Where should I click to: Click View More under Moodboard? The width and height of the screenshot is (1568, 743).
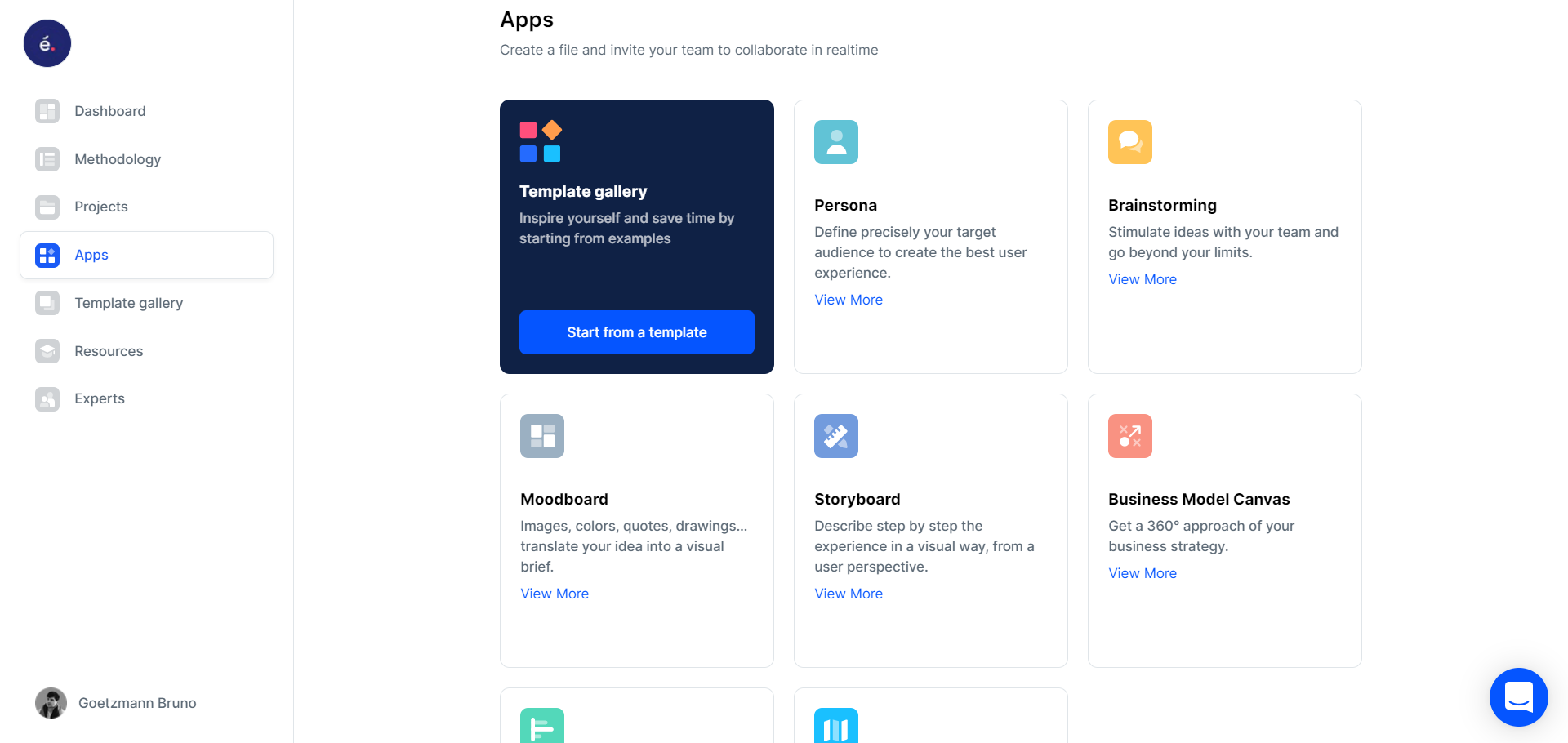click(x=555, y=594)
